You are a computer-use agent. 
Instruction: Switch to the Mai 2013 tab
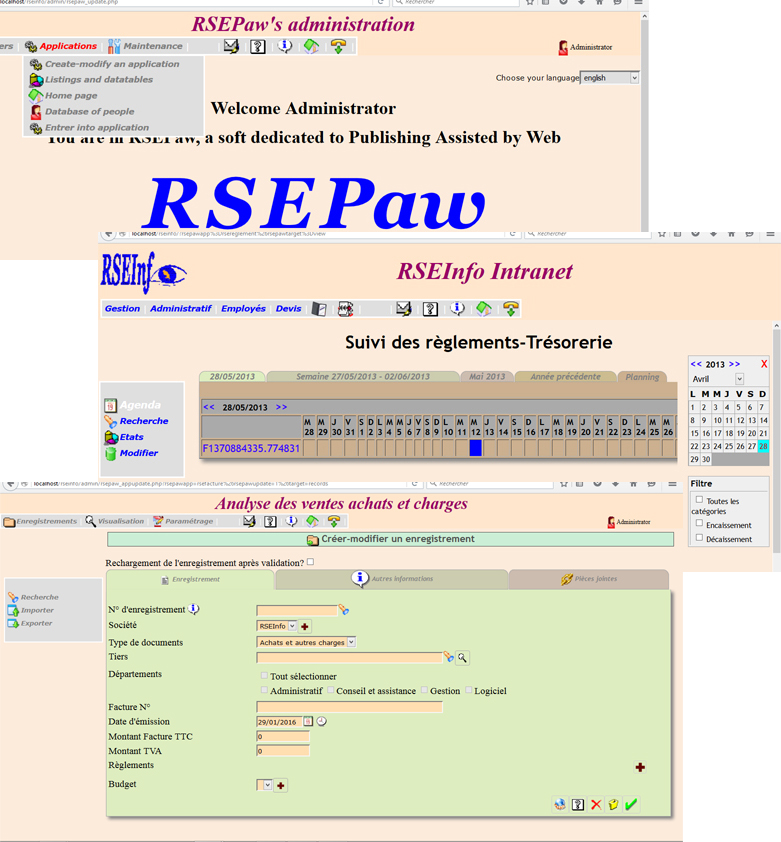point(487,376)
